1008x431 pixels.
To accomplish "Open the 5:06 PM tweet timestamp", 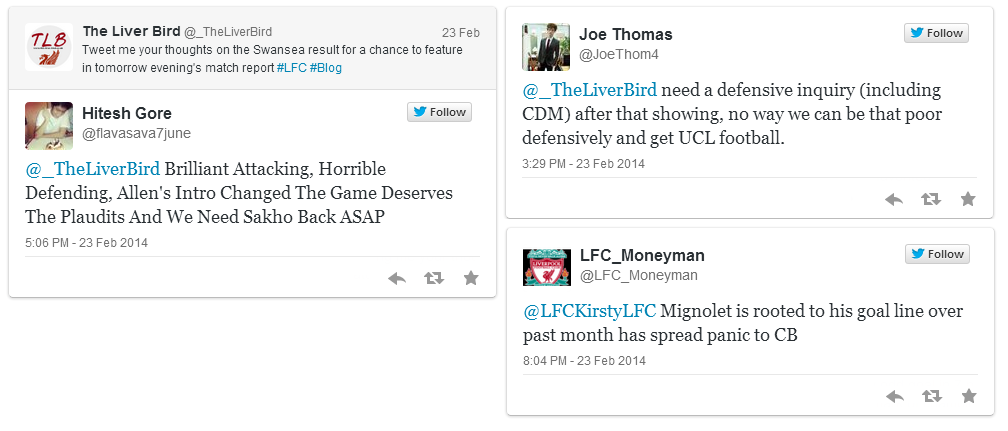I will coord(86,242).
